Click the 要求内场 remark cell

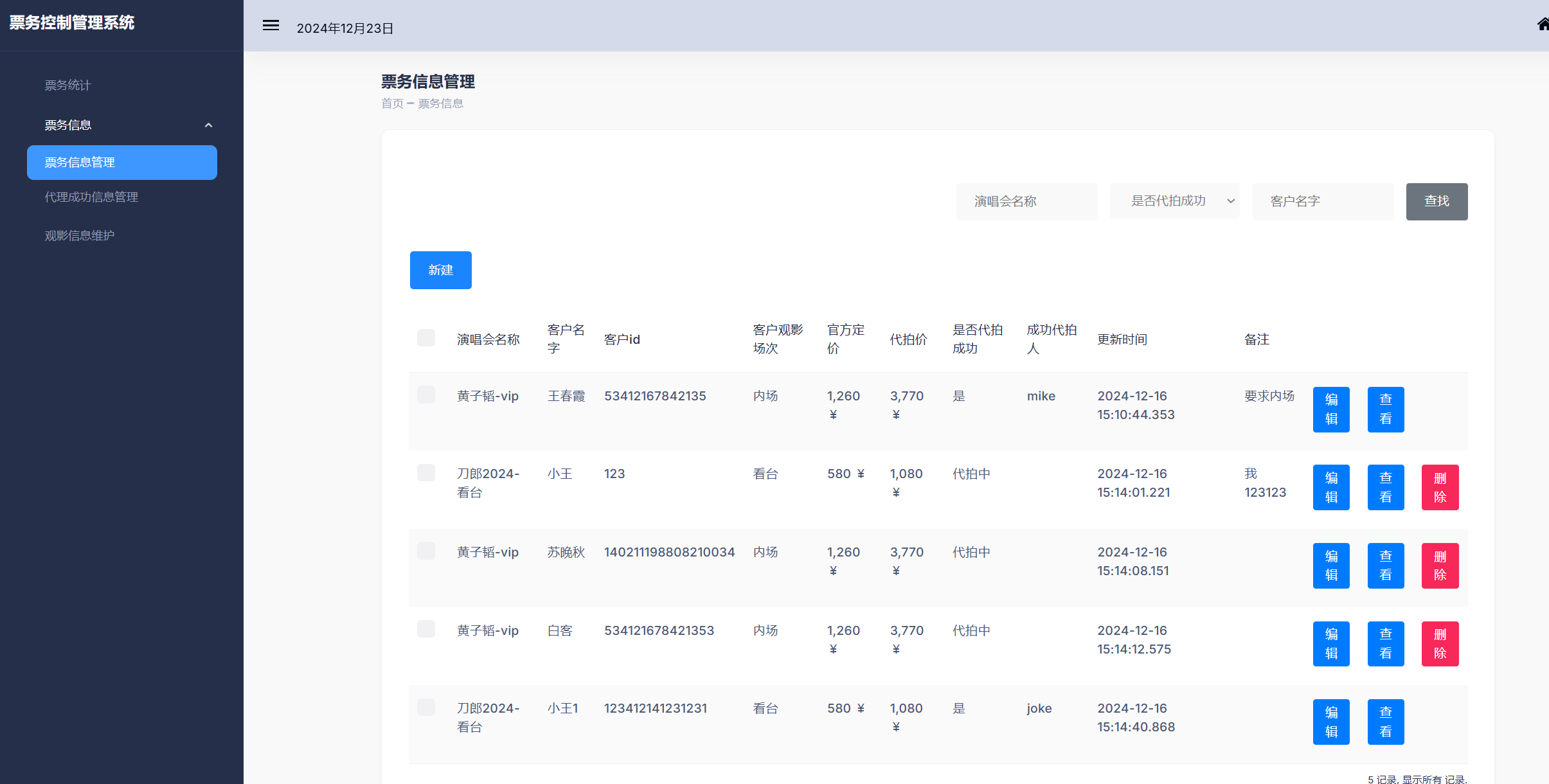point(1269,396)
